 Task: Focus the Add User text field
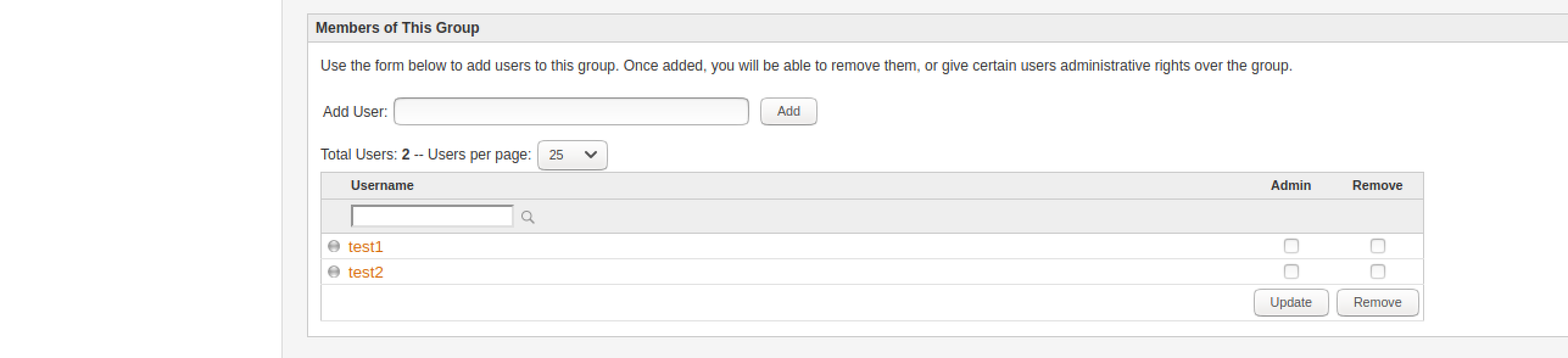click(x=571, y=111)
